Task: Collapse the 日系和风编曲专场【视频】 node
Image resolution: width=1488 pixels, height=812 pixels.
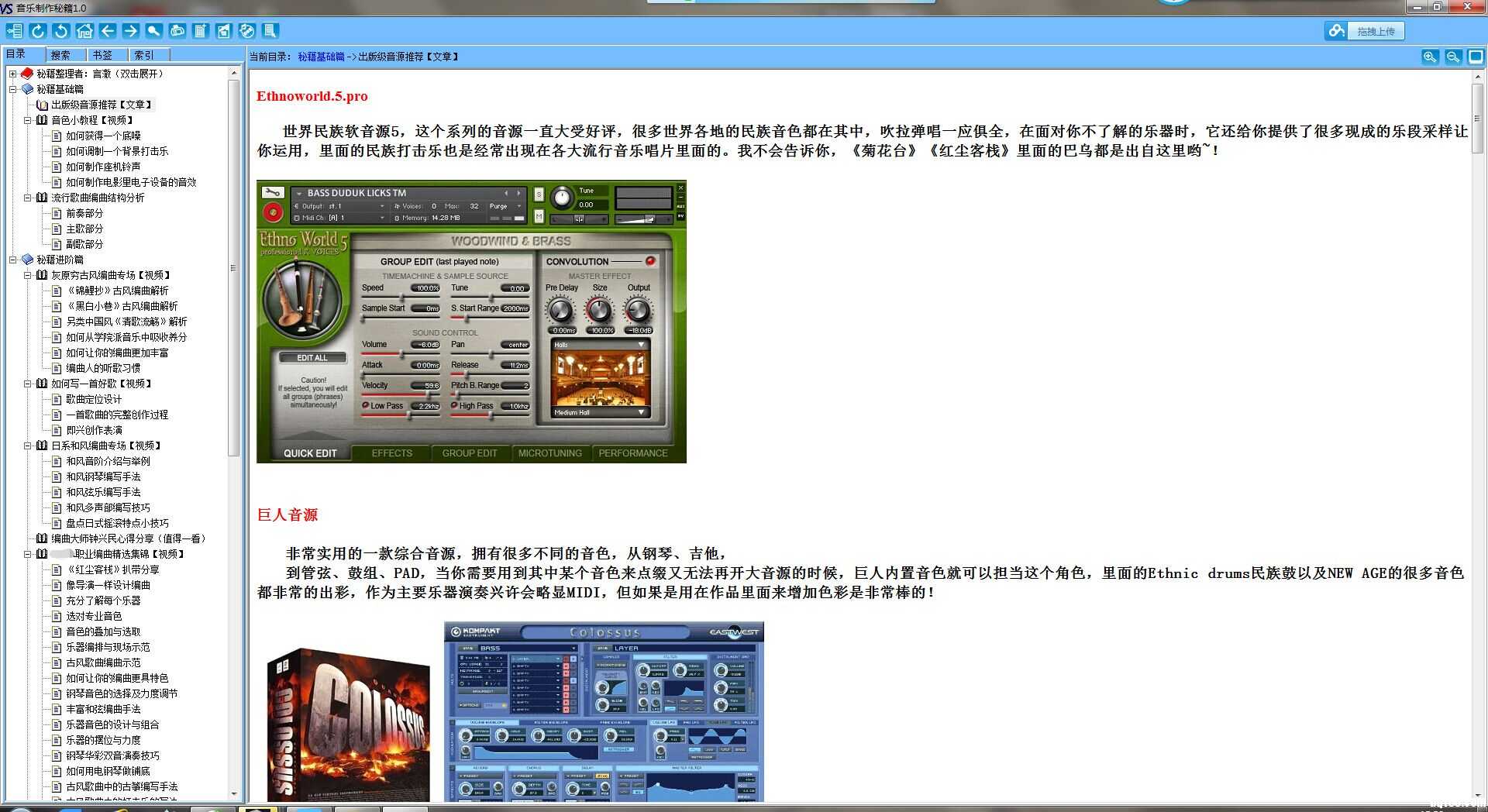Action: coord(27,446)
